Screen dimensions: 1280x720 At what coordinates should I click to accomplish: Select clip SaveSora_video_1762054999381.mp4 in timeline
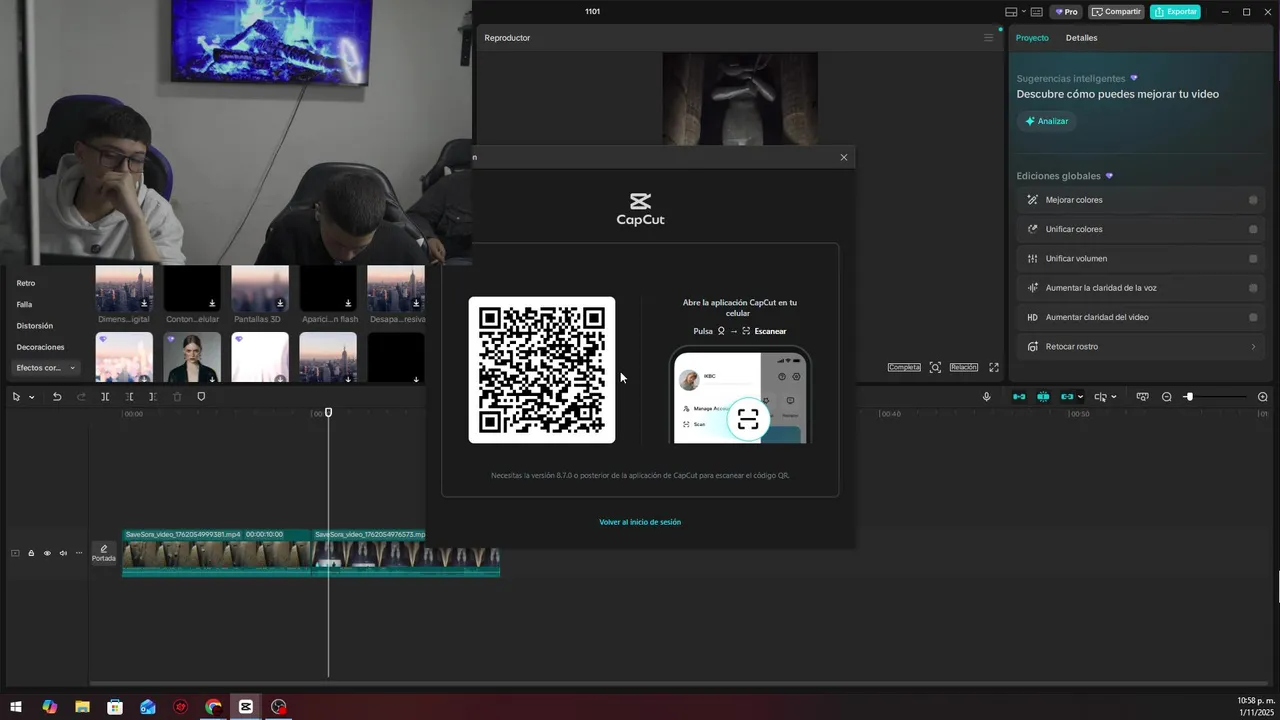point(216,553)
